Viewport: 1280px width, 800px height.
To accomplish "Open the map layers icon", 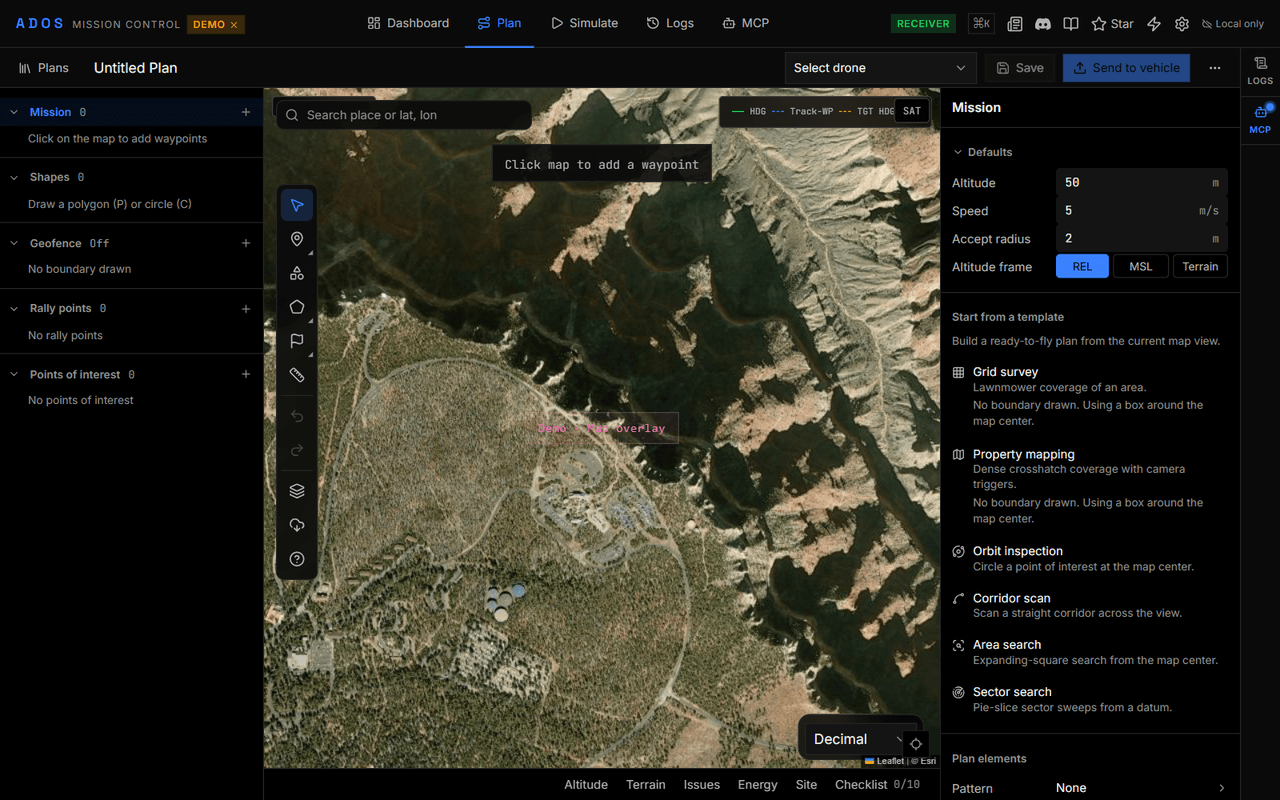I will pyautogui.click(x=297, y=491).
